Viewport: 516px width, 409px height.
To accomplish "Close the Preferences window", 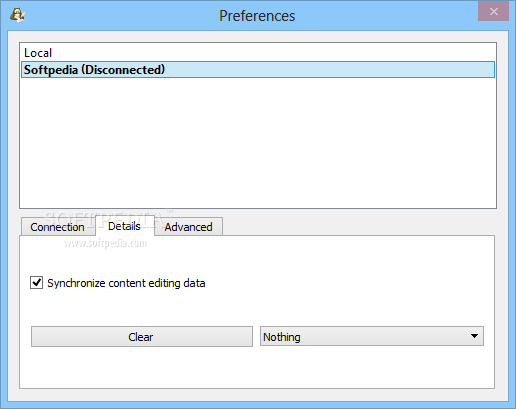I will [x=493, y=11].
